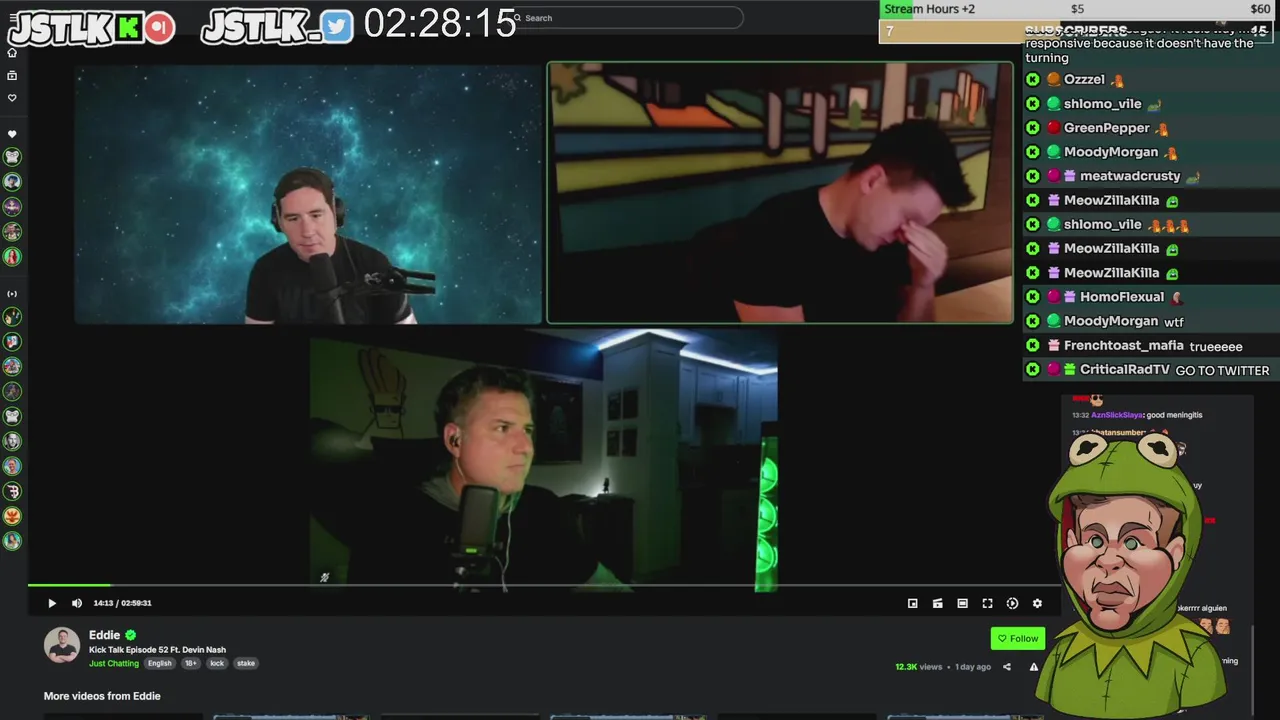Click chat username meatwadcrusty

[x=1130, y=176]
